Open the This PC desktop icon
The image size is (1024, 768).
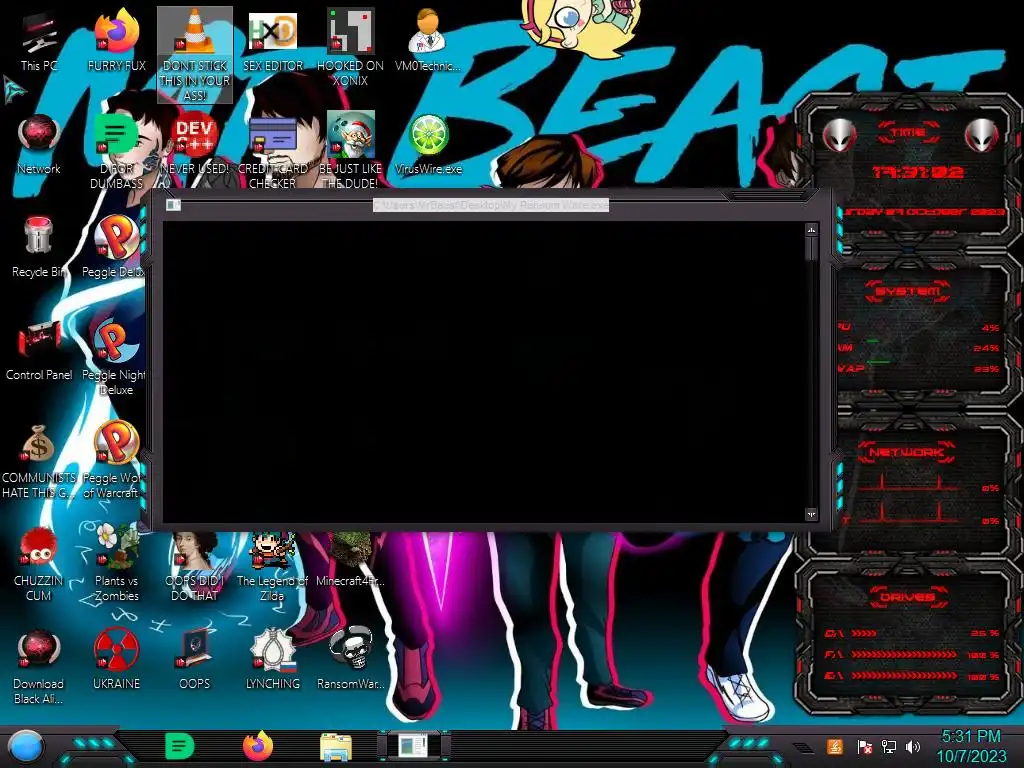pyautogui.click(x=39, y=40)
